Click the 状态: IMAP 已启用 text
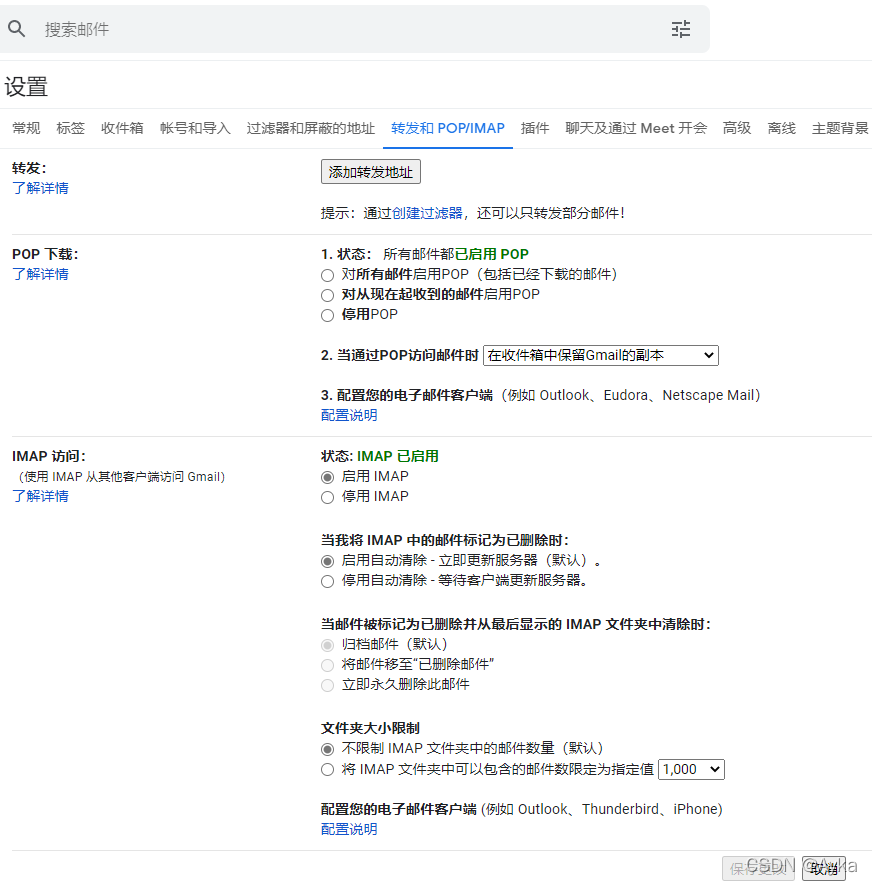 pyautogui.click(x=379, y=456)
